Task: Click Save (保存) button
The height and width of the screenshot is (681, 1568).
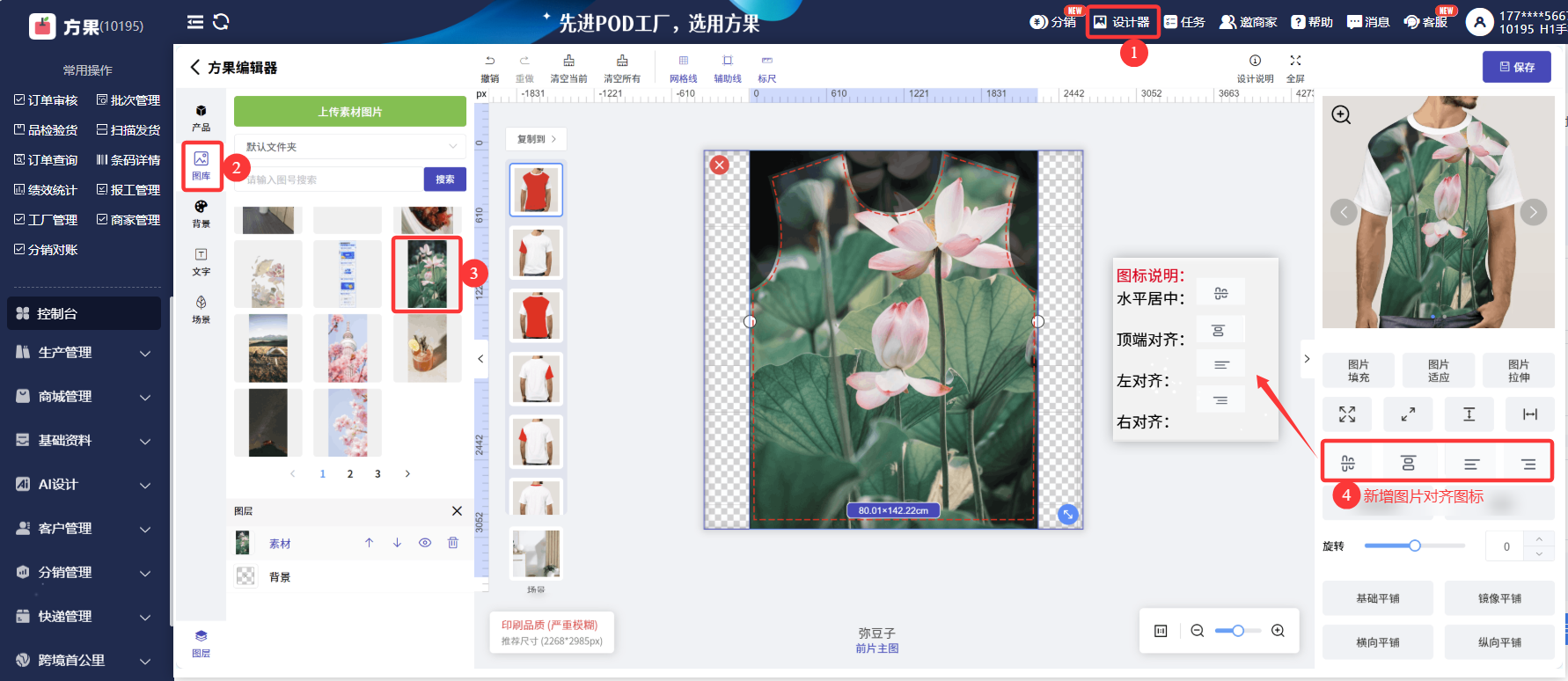Action: 1518,67
